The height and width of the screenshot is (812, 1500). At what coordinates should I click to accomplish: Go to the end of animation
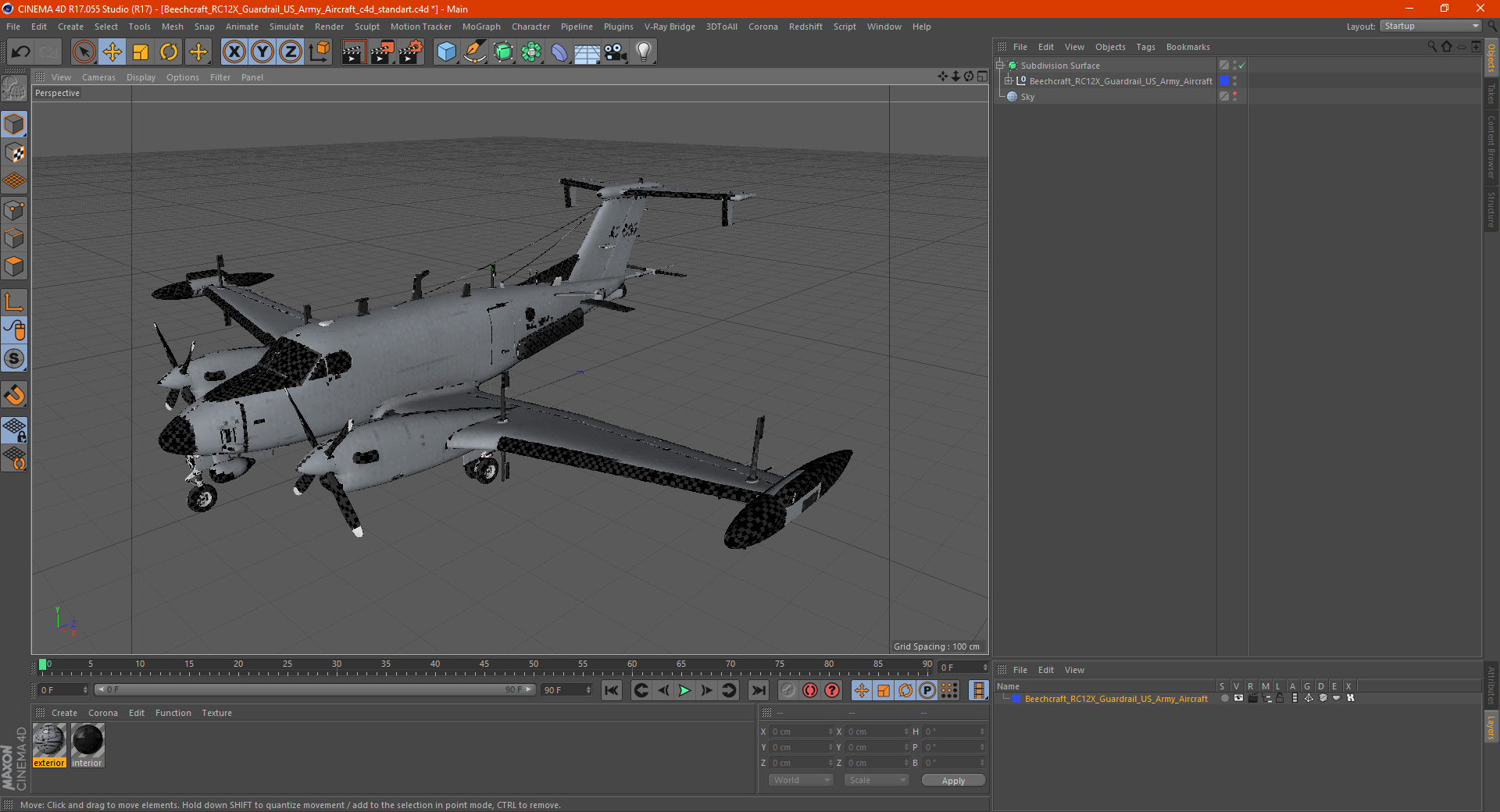[x=758, y=690]
